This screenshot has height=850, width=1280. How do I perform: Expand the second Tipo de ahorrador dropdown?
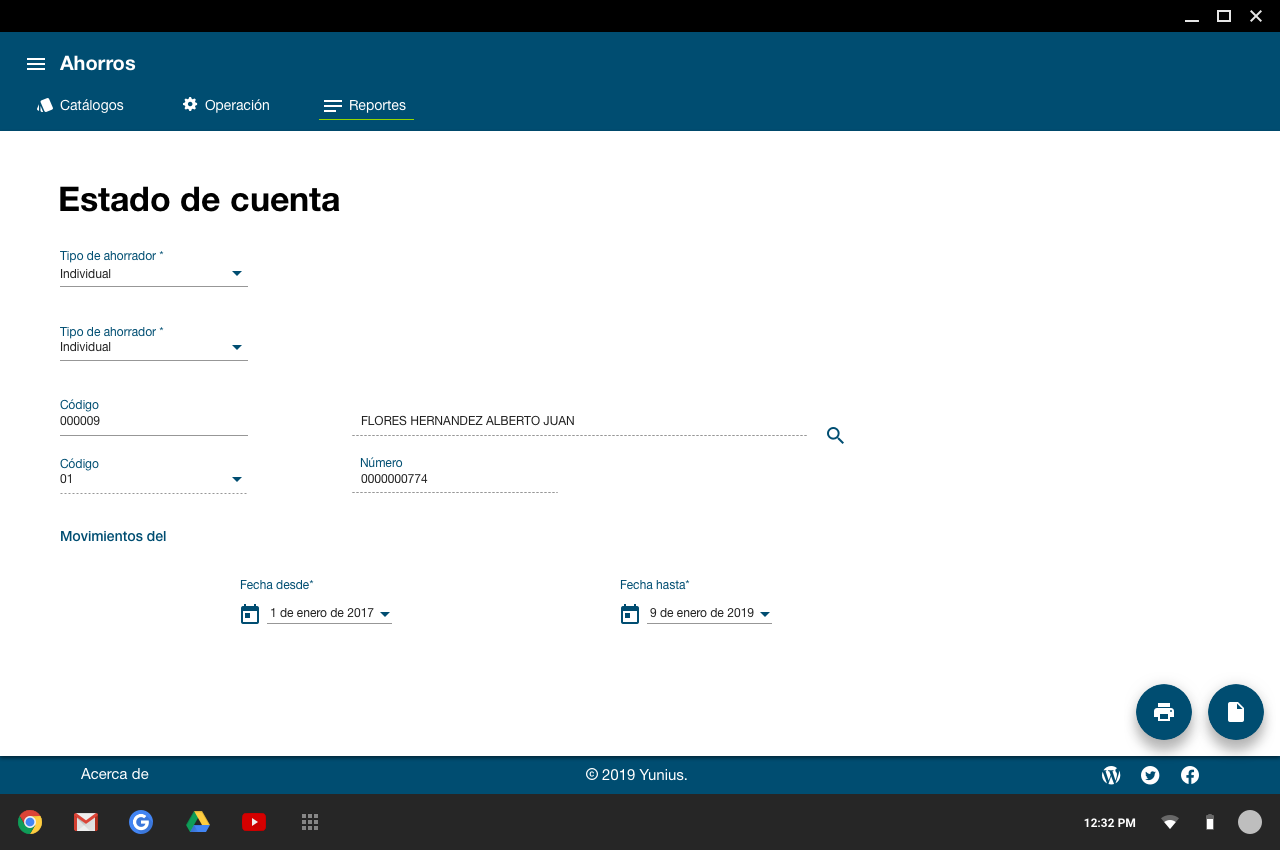coord(237,347)
